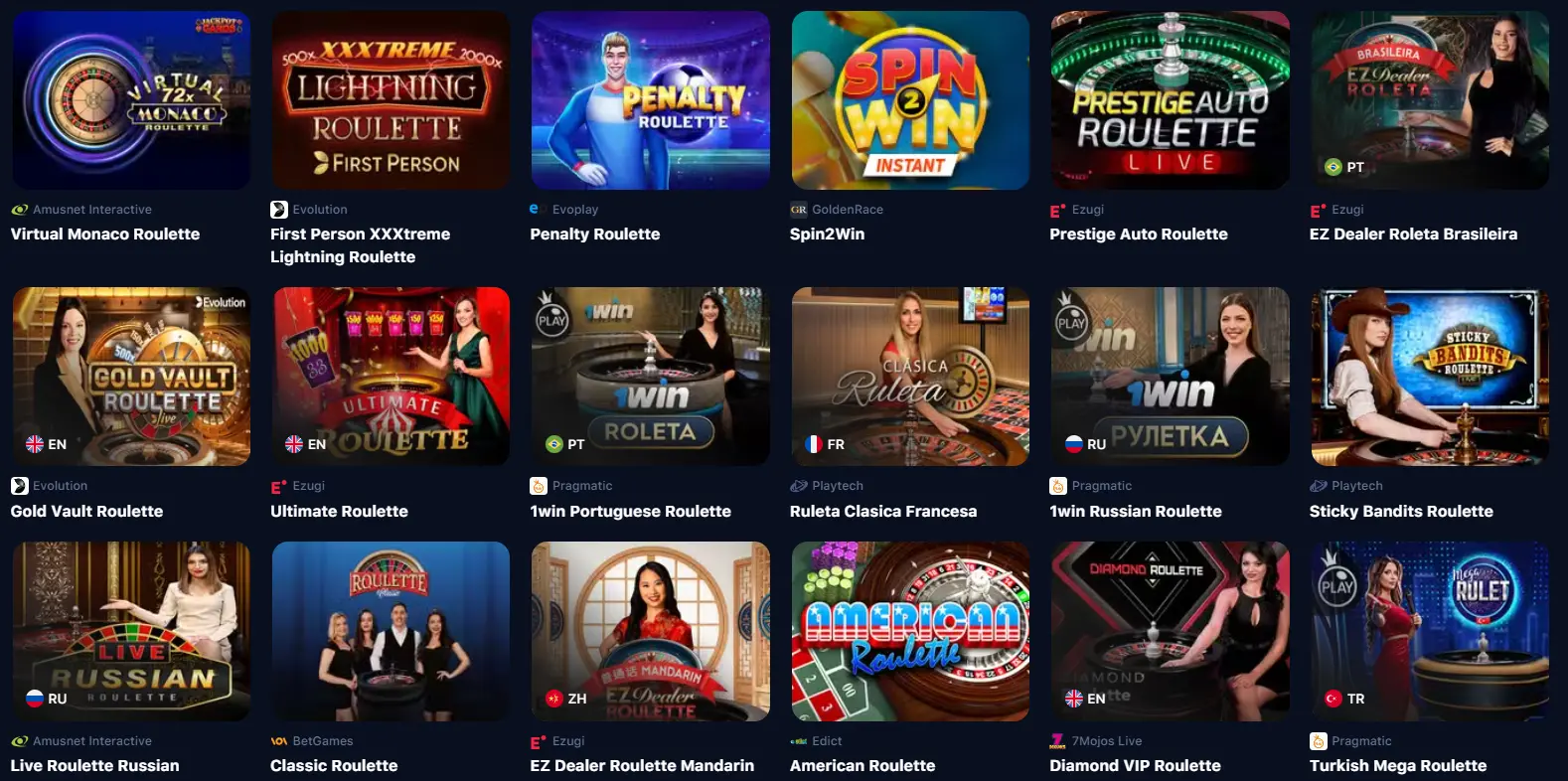Viewport: 1568px width, 781px height.
Task: Click the EZ Dealer Roleta Brasileira title
Action: tap(1413, 234)
